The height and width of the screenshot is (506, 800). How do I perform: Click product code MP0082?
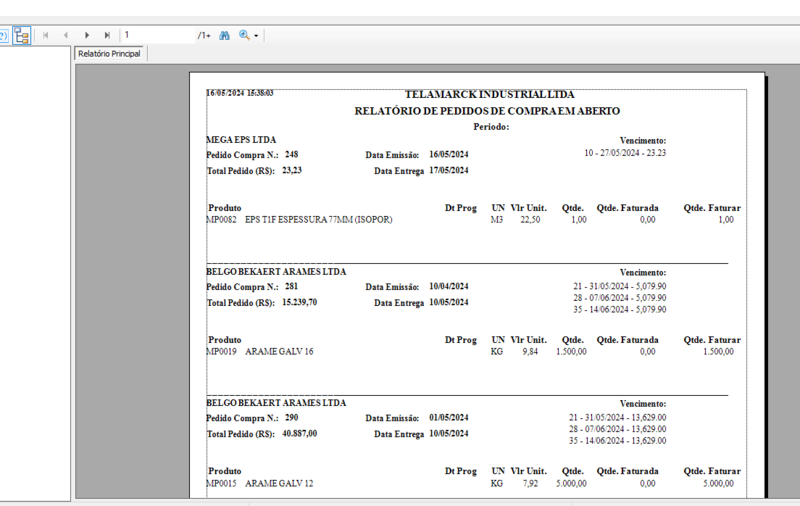click(x=221, y=220)
